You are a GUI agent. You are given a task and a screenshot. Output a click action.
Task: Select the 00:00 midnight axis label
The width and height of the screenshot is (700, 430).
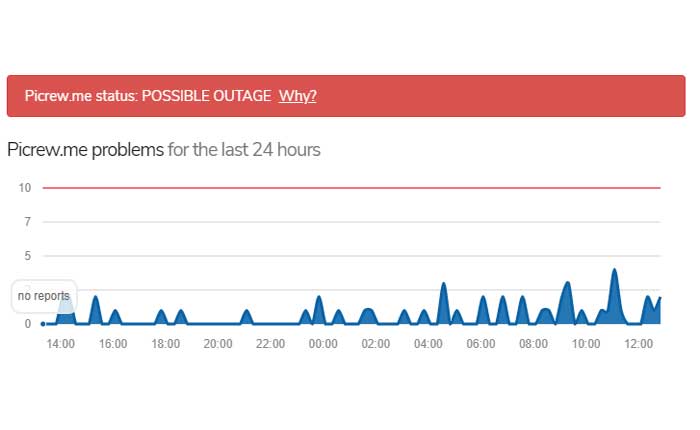click(x=323, y=344)
